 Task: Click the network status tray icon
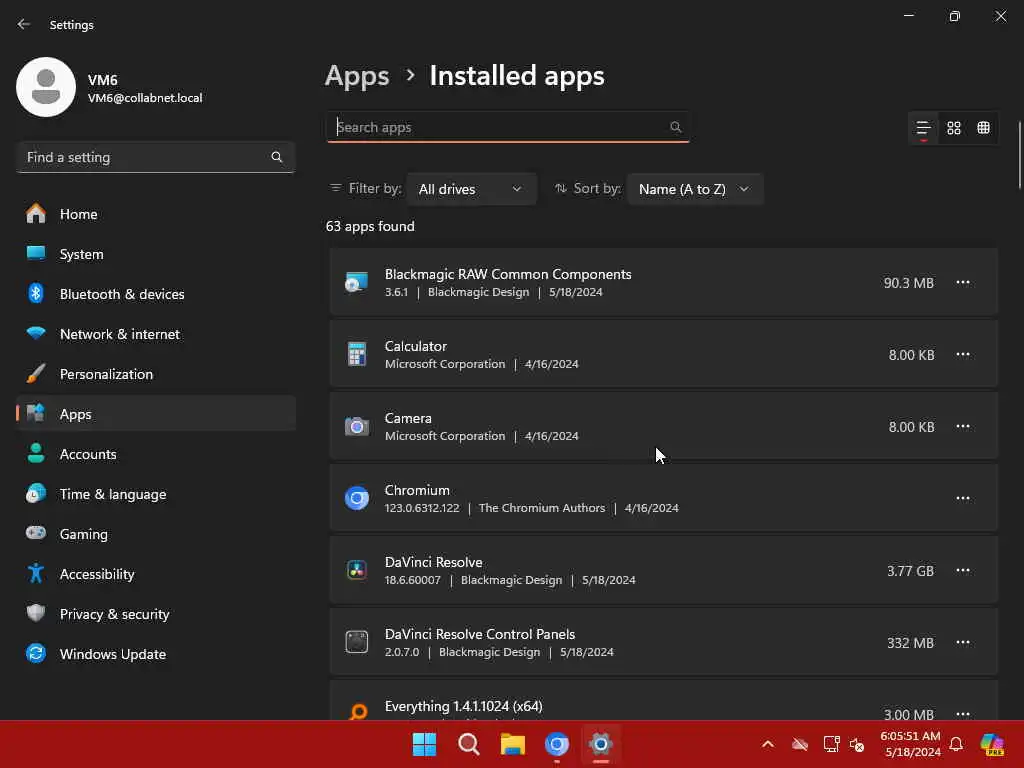(831, 744)
